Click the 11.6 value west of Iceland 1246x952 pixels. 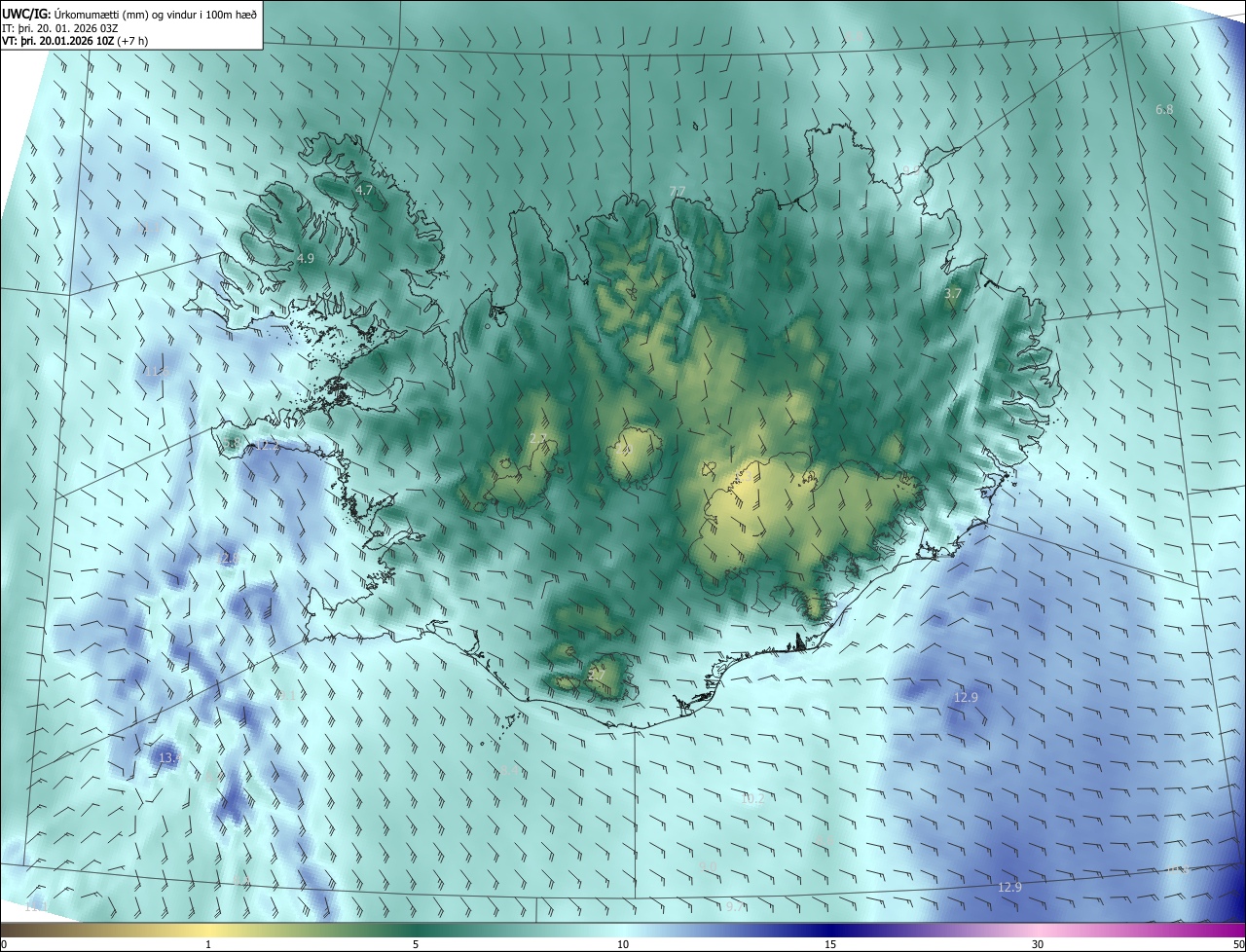pos(157,373)
